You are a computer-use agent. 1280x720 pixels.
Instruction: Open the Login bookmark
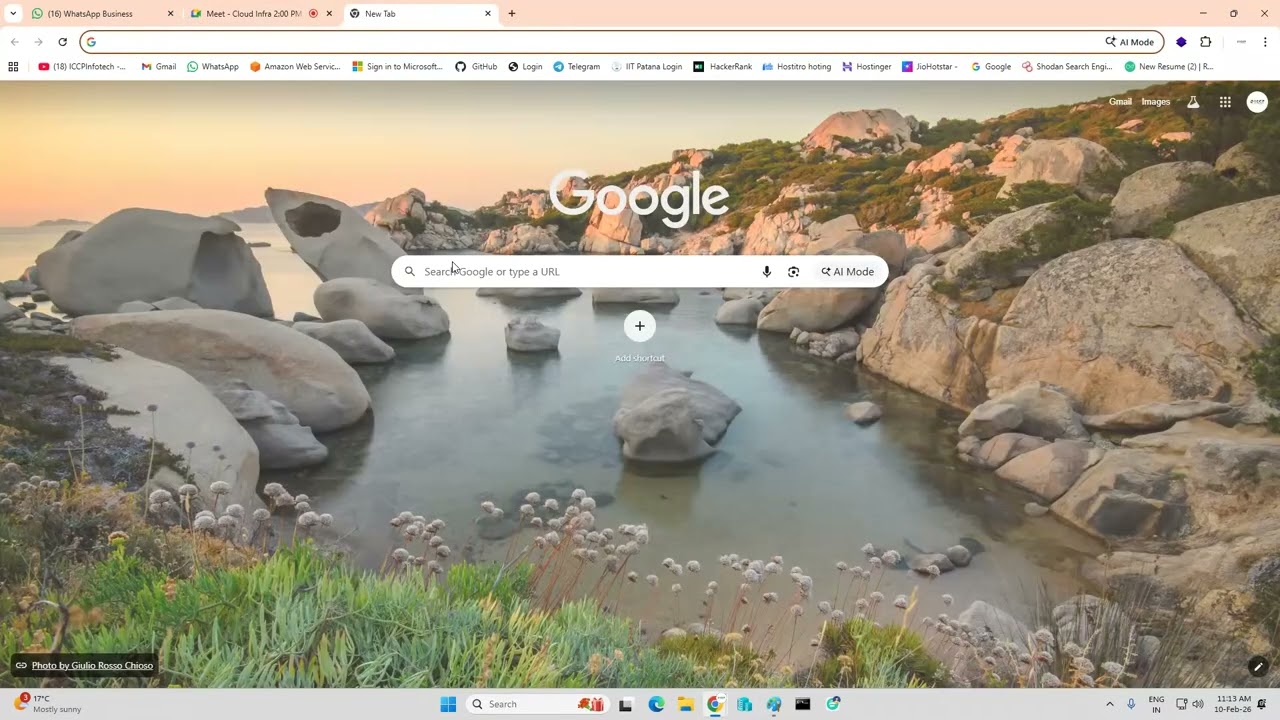(525, 67)
